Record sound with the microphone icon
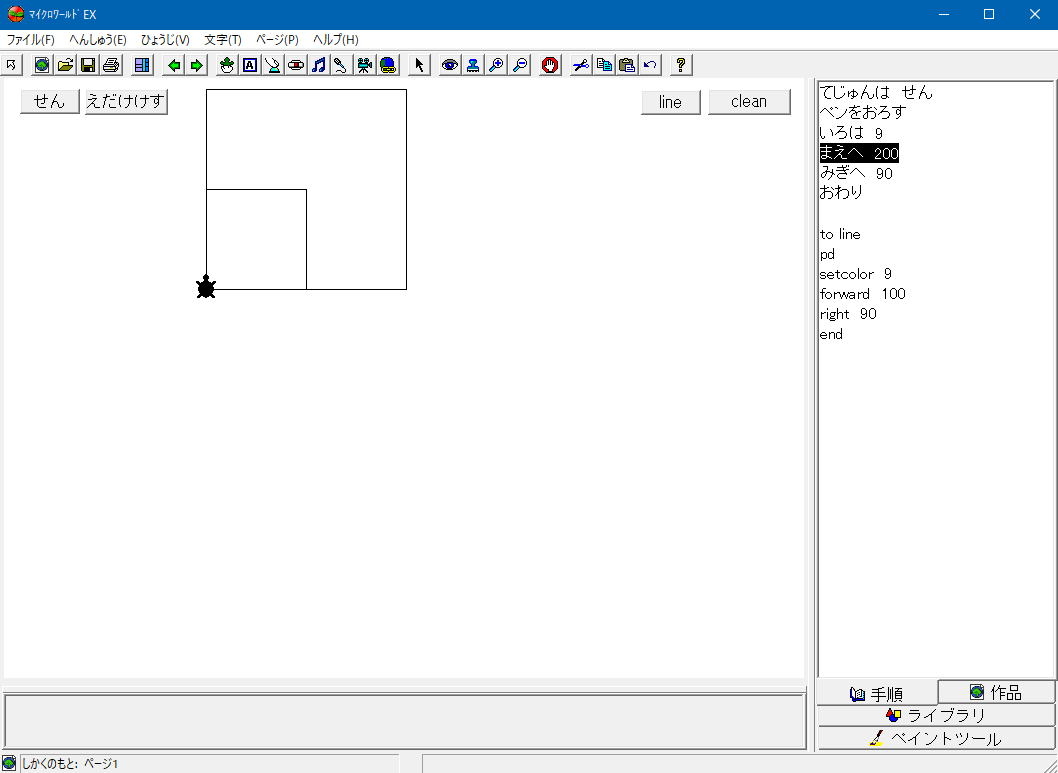The width and height of the screenshot is (1058, 773). [x=341, y=65]
